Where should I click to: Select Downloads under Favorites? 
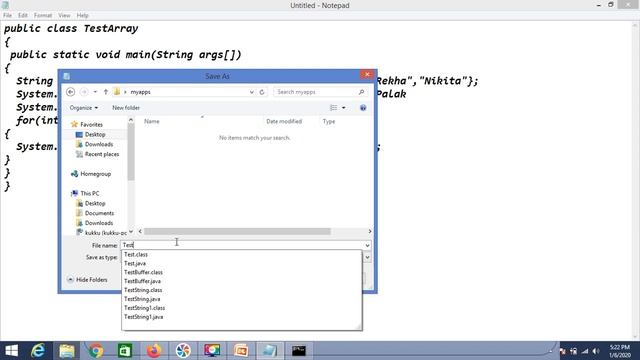[99, 144]
